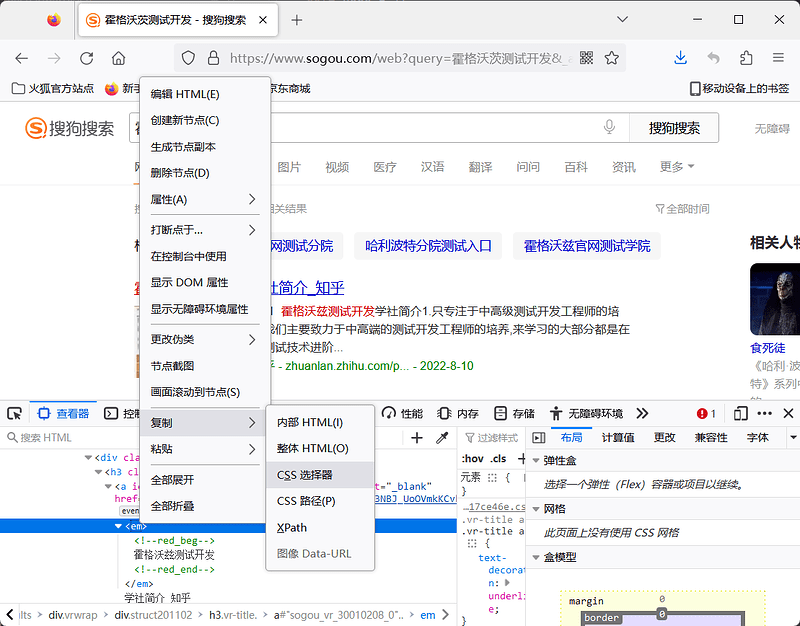Click the 搜索 HTML input field
The width and height of the screenshot is (800, 626).
[x=204, y=437]
